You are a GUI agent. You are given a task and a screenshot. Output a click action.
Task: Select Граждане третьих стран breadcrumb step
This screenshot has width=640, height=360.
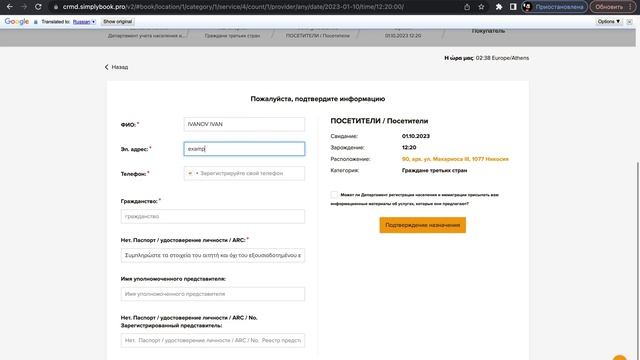pos(232,36)
